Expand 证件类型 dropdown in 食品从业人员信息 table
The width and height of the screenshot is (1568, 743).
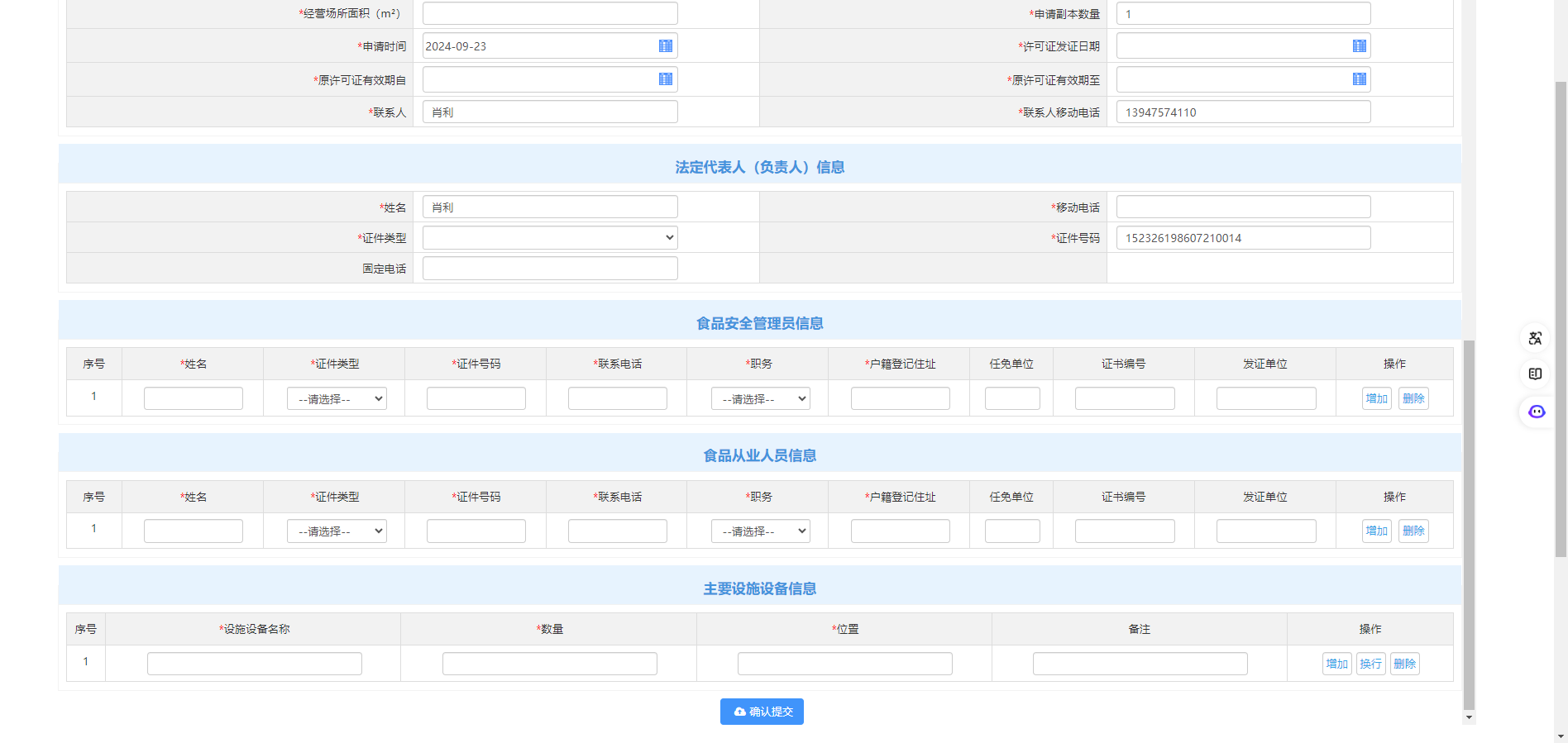(337, 531)
